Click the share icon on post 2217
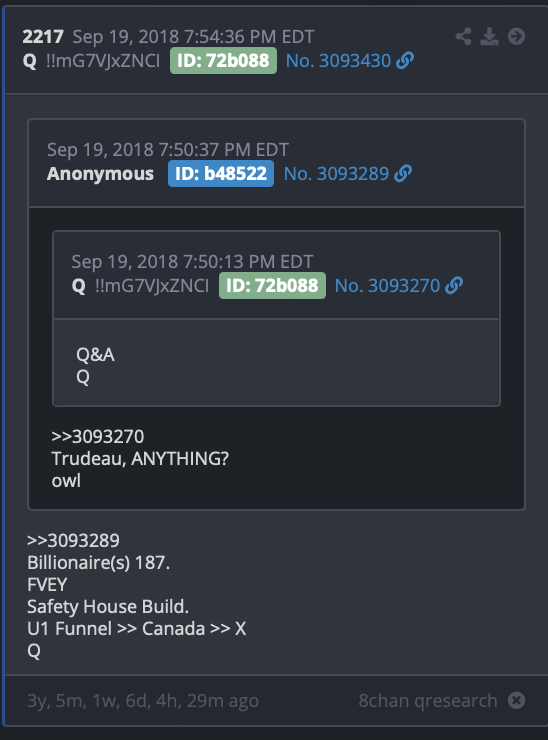The width and height of the screenshot is (548, 740). tap(464, 36)
